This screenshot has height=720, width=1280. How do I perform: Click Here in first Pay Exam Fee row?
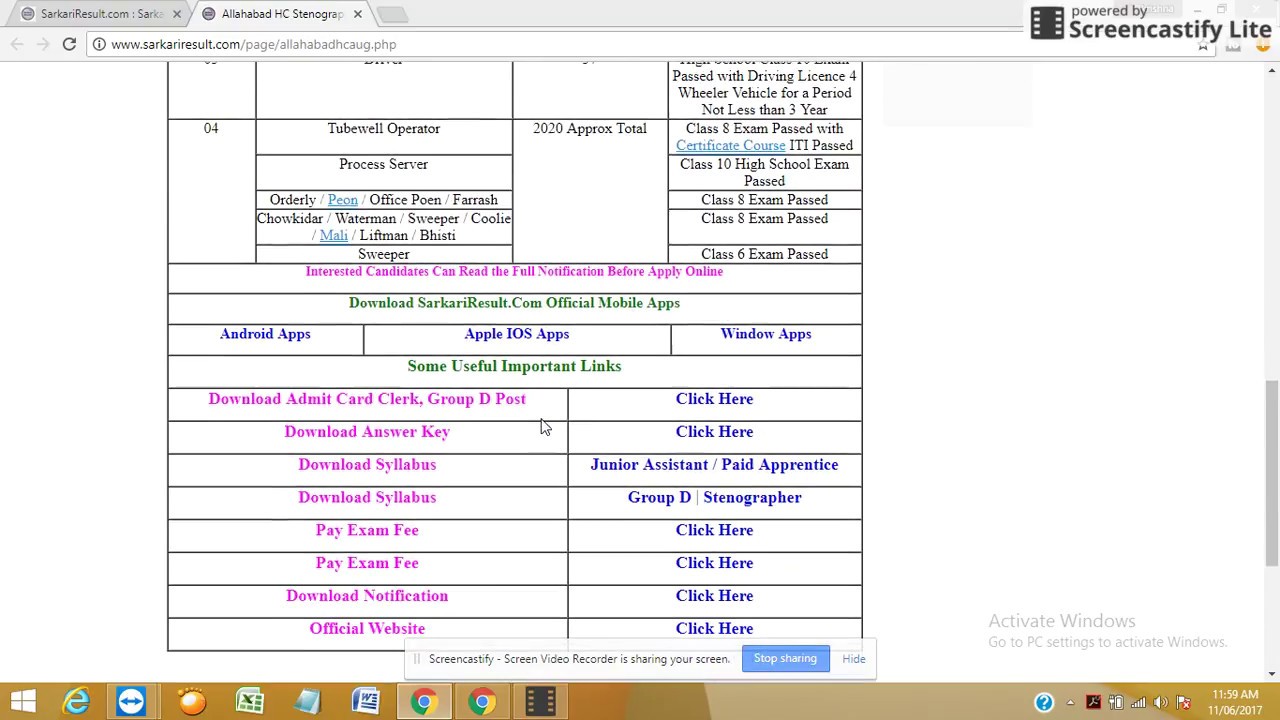pos(714,530)
